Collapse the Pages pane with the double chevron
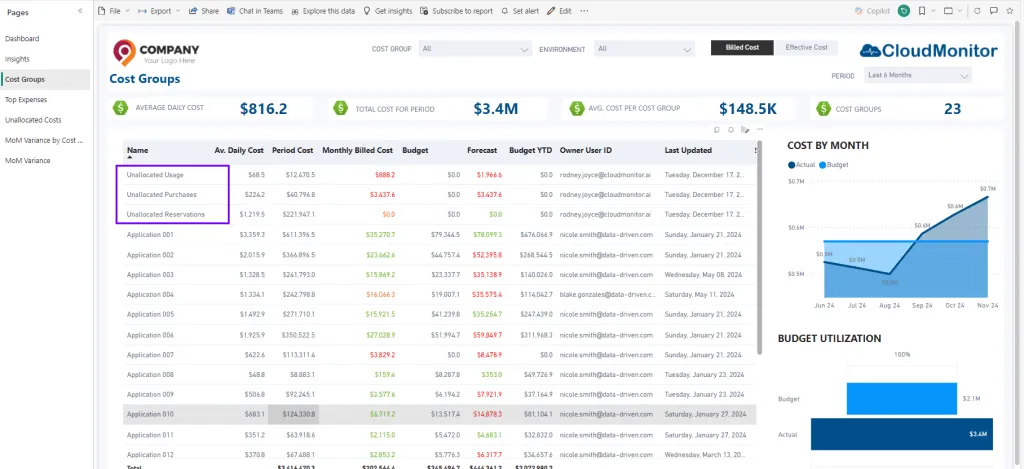 point(80,11)
